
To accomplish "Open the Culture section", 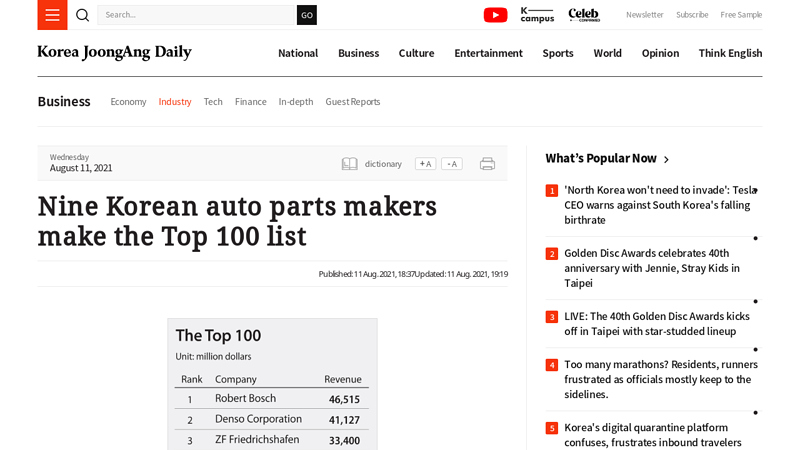I will click(416, 53).
